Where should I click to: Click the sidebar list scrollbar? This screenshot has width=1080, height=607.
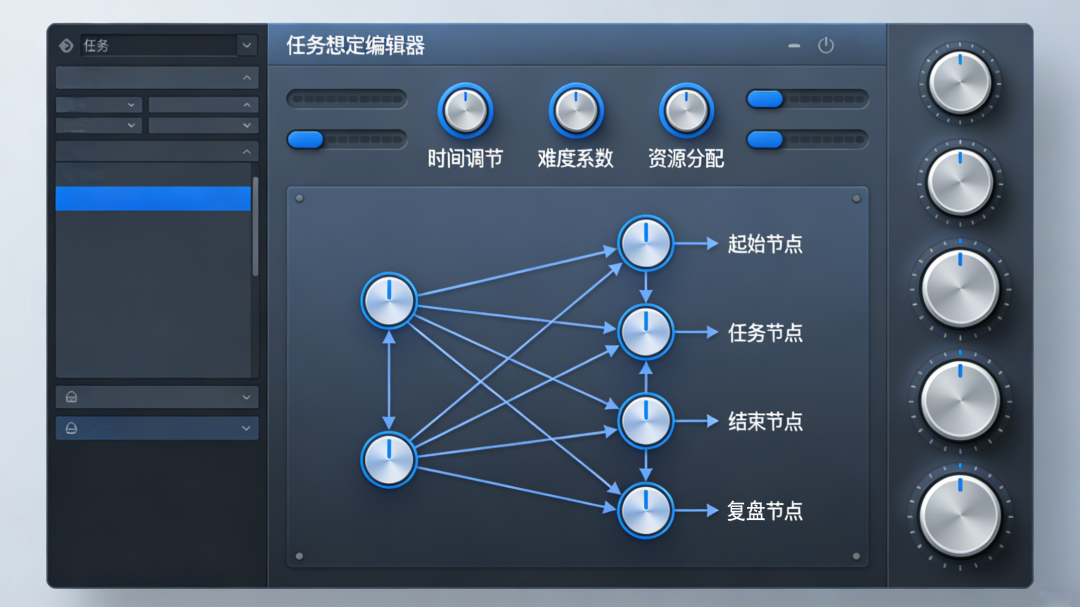pyautogui.click(x=256, y=226)
